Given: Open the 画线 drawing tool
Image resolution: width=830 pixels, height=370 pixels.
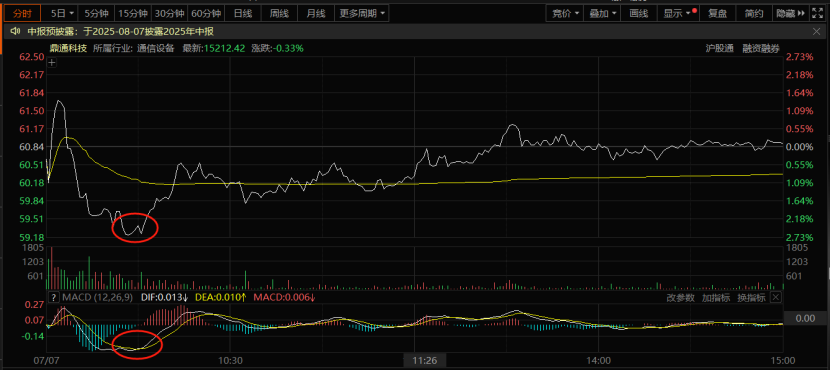Looking at the screenshot, I should [639, 14].
